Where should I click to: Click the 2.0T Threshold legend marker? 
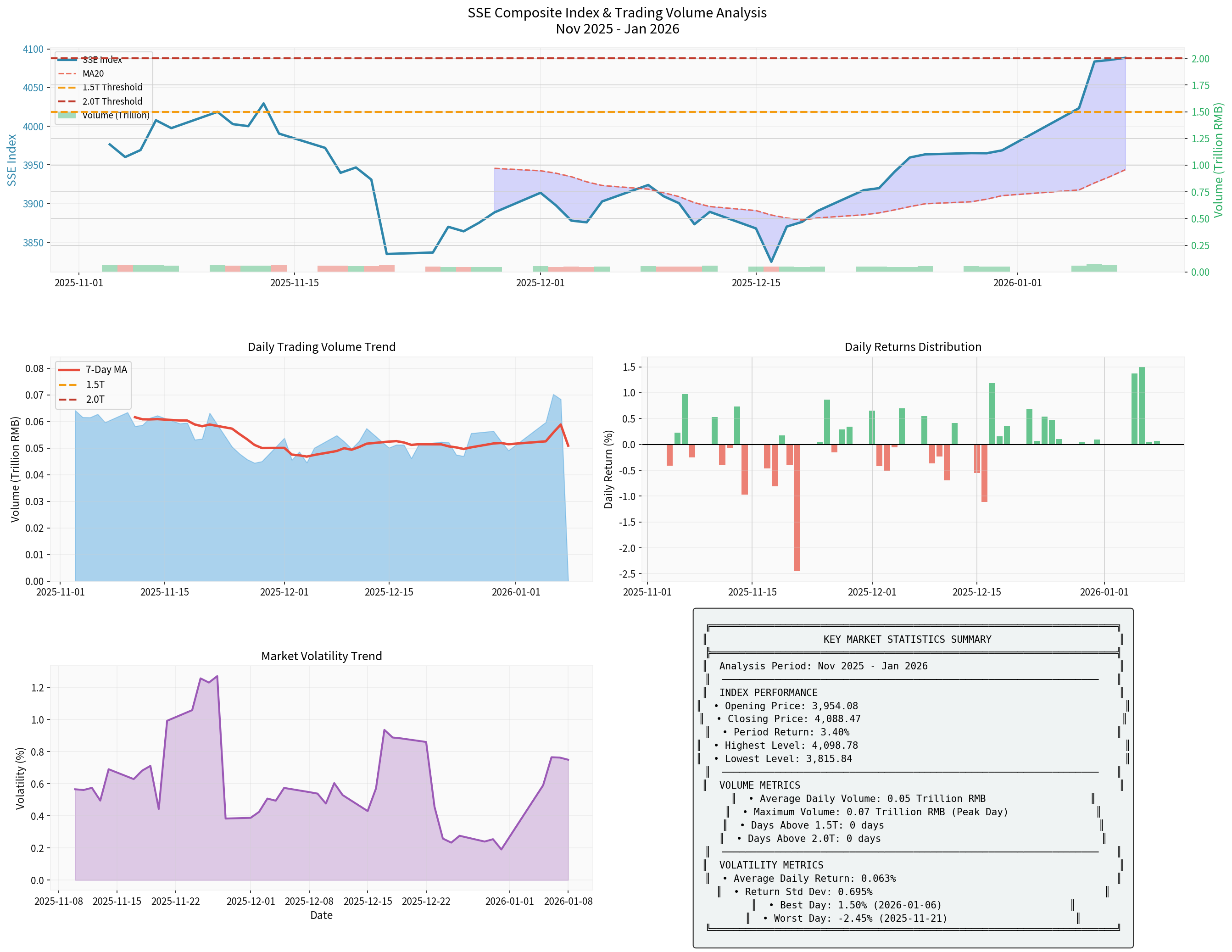click(x=68, y=102)
